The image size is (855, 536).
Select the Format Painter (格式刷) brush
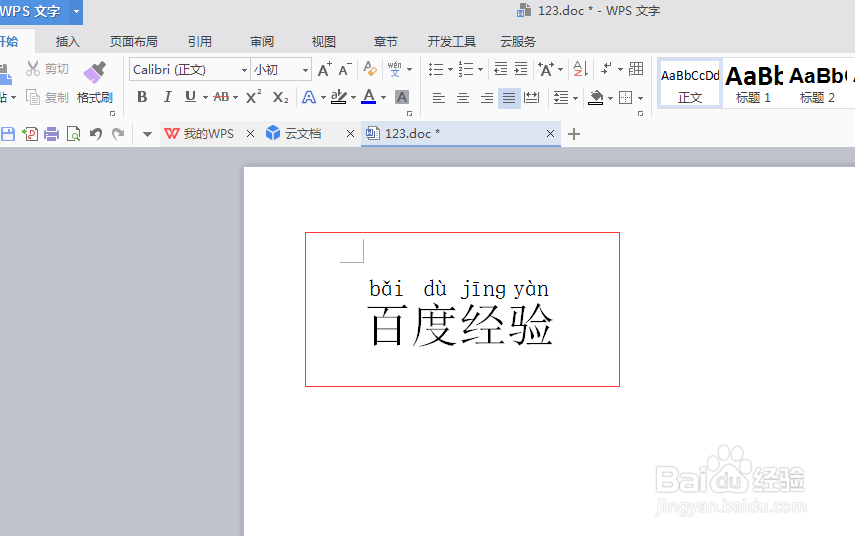(94, 73)
